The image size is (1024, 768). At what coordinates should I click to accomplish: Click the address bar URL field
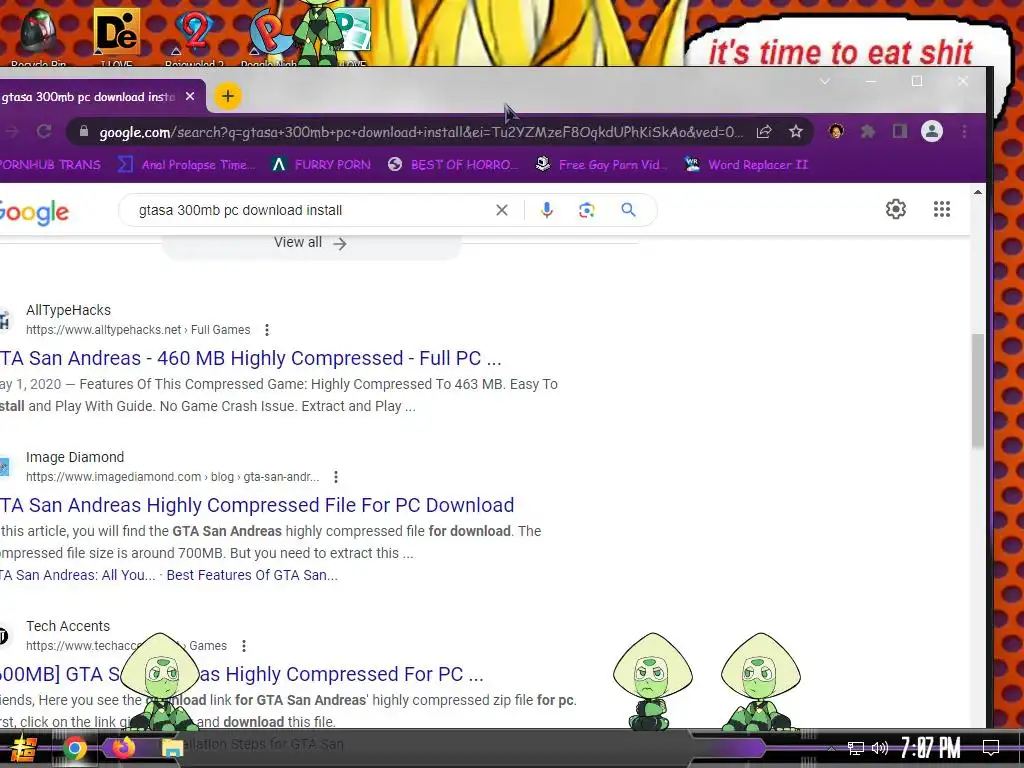(421, 133)
